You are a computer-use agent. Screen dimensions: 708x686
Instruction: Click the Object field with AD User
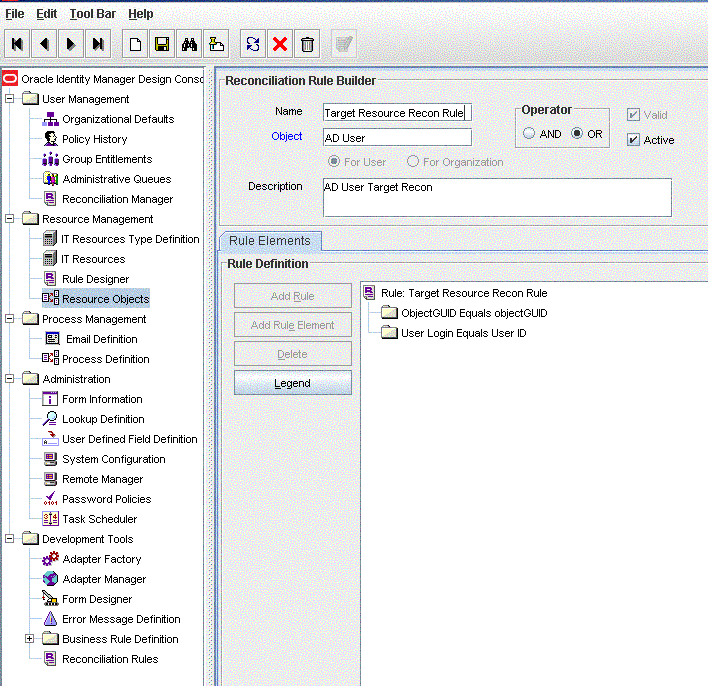coord(397,137)
